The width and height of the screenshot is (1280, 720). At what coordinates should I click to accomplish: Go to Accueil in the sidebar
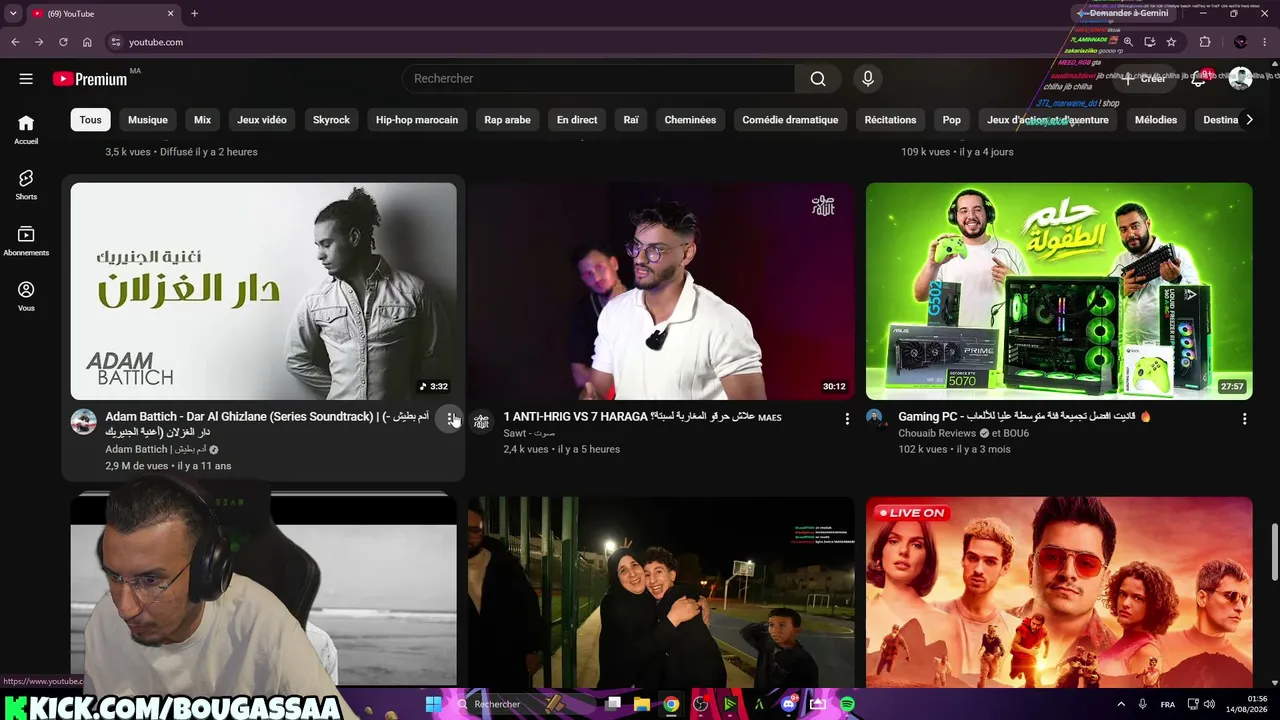pyautogui.click(x=26, y=129)
